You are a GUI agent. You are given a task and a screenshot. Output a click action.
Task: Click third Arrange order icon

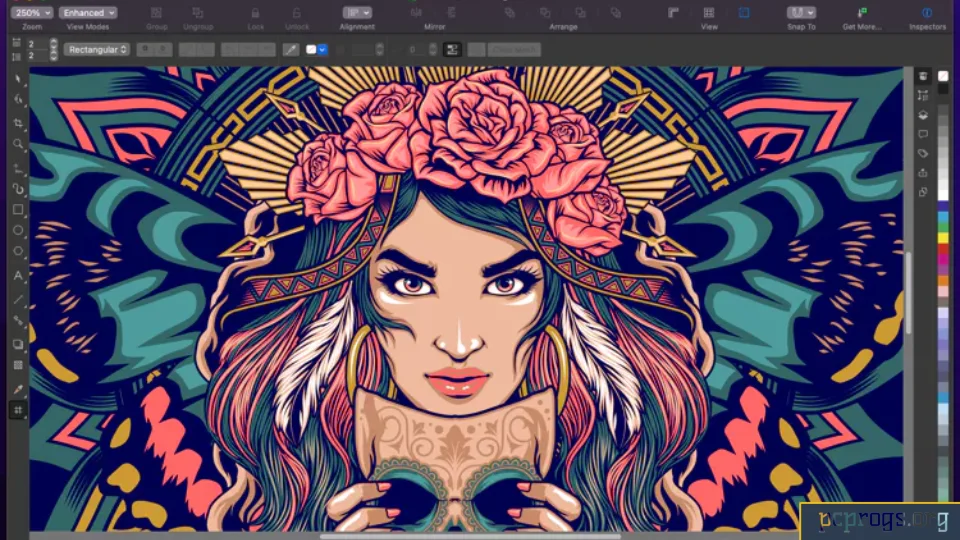coord(580,12)
